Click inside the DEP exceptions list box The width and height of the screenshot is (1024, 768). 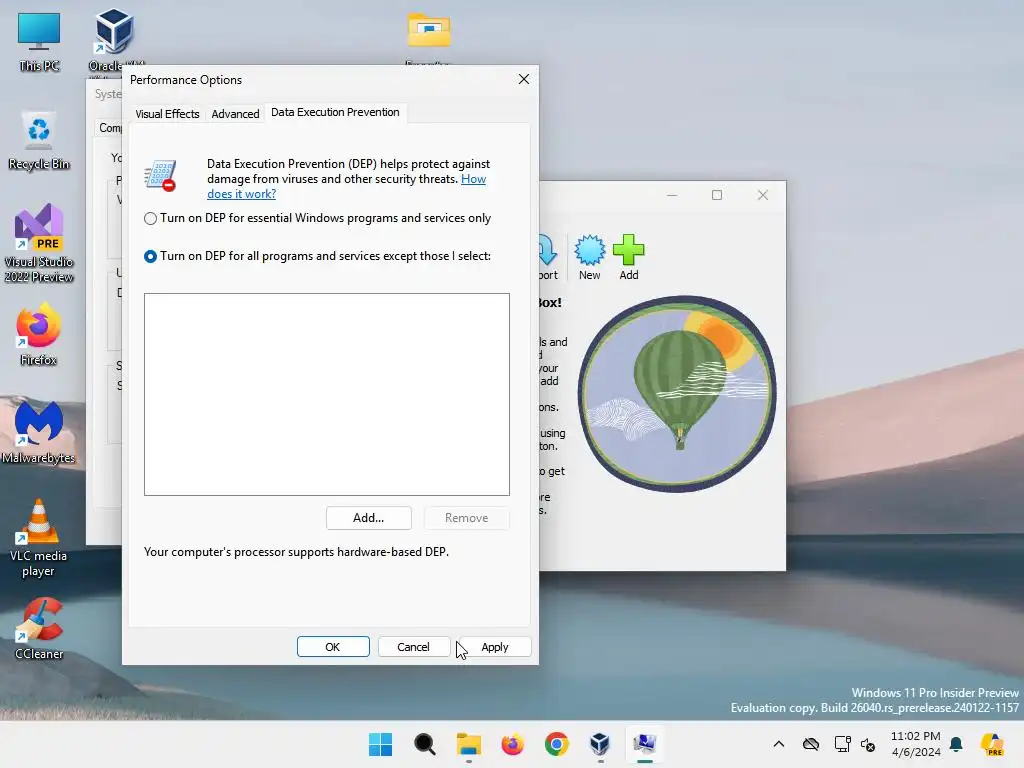(327, 394)
